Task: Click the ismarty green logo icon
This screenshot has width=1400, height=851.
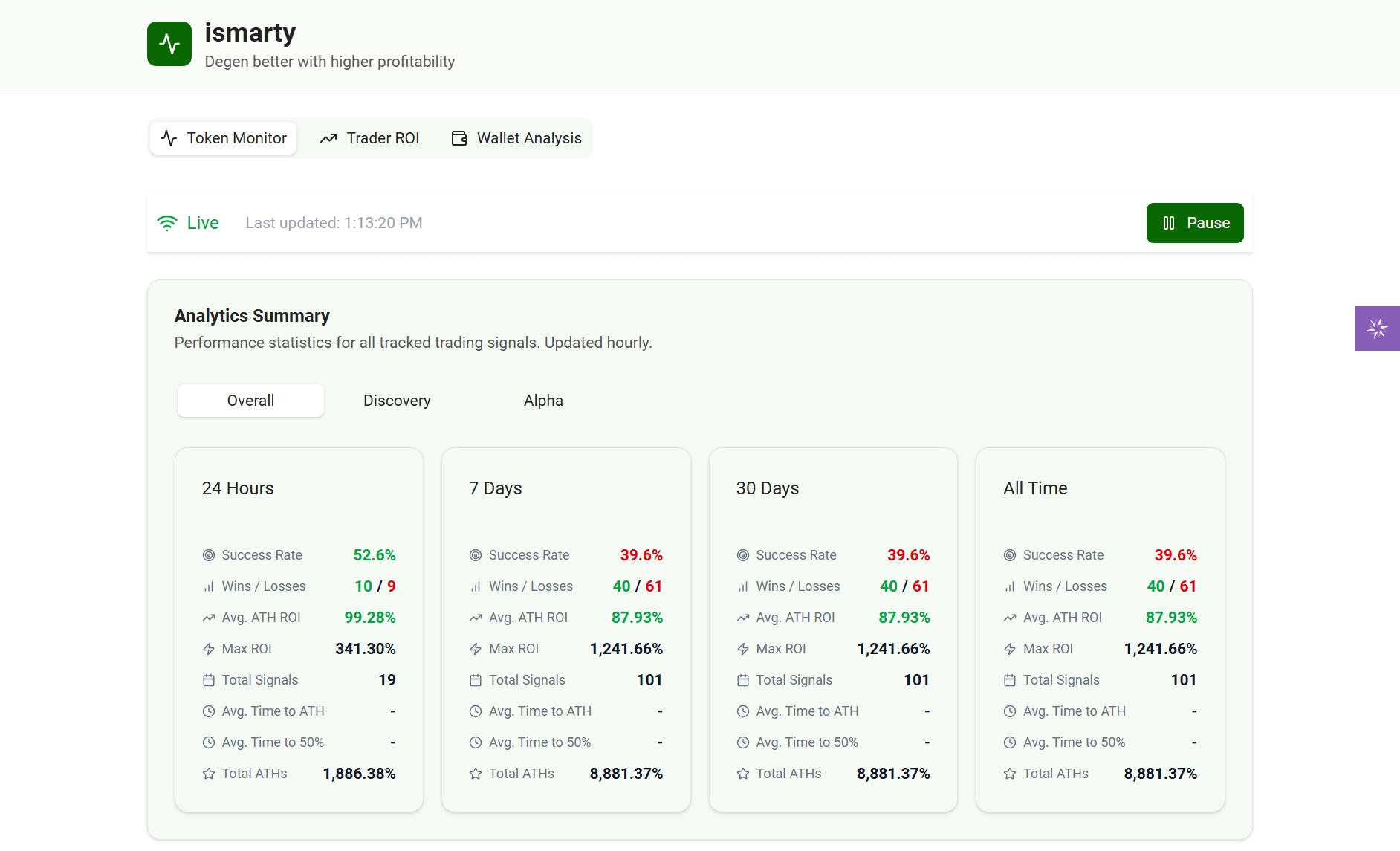Action: coord(169,44)
